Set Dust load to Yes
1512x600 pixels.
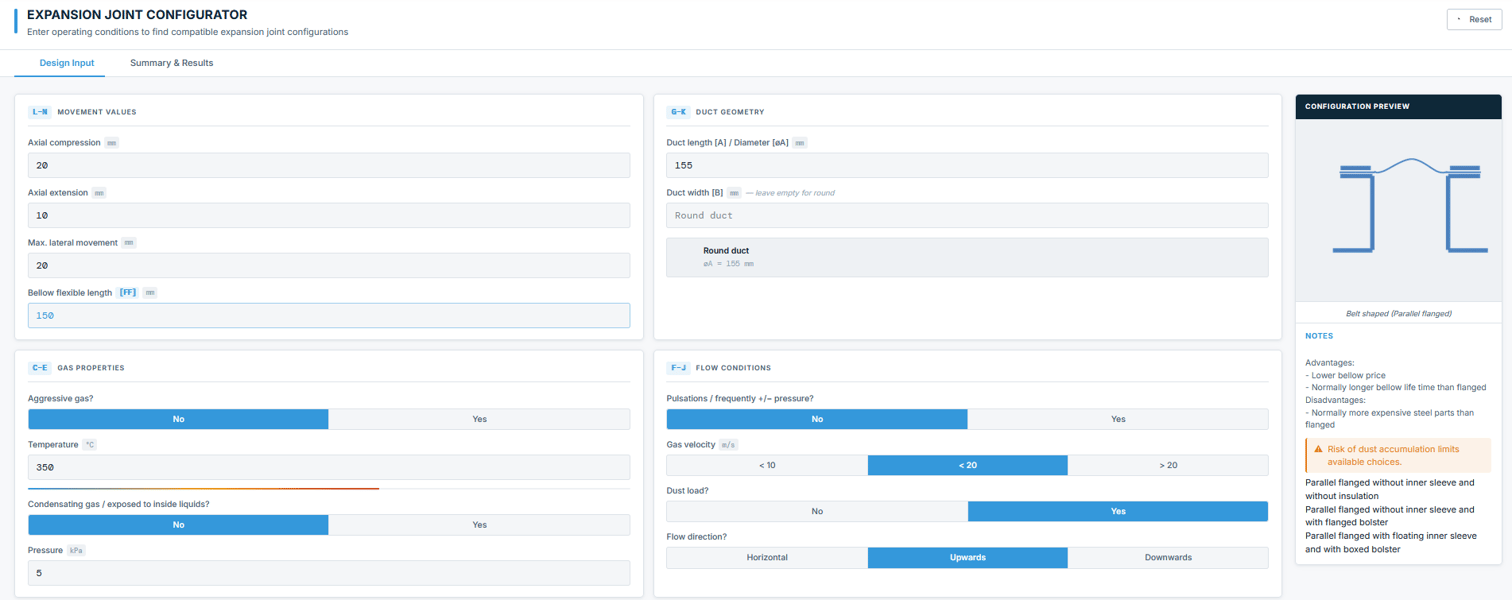click(1118, 511)
